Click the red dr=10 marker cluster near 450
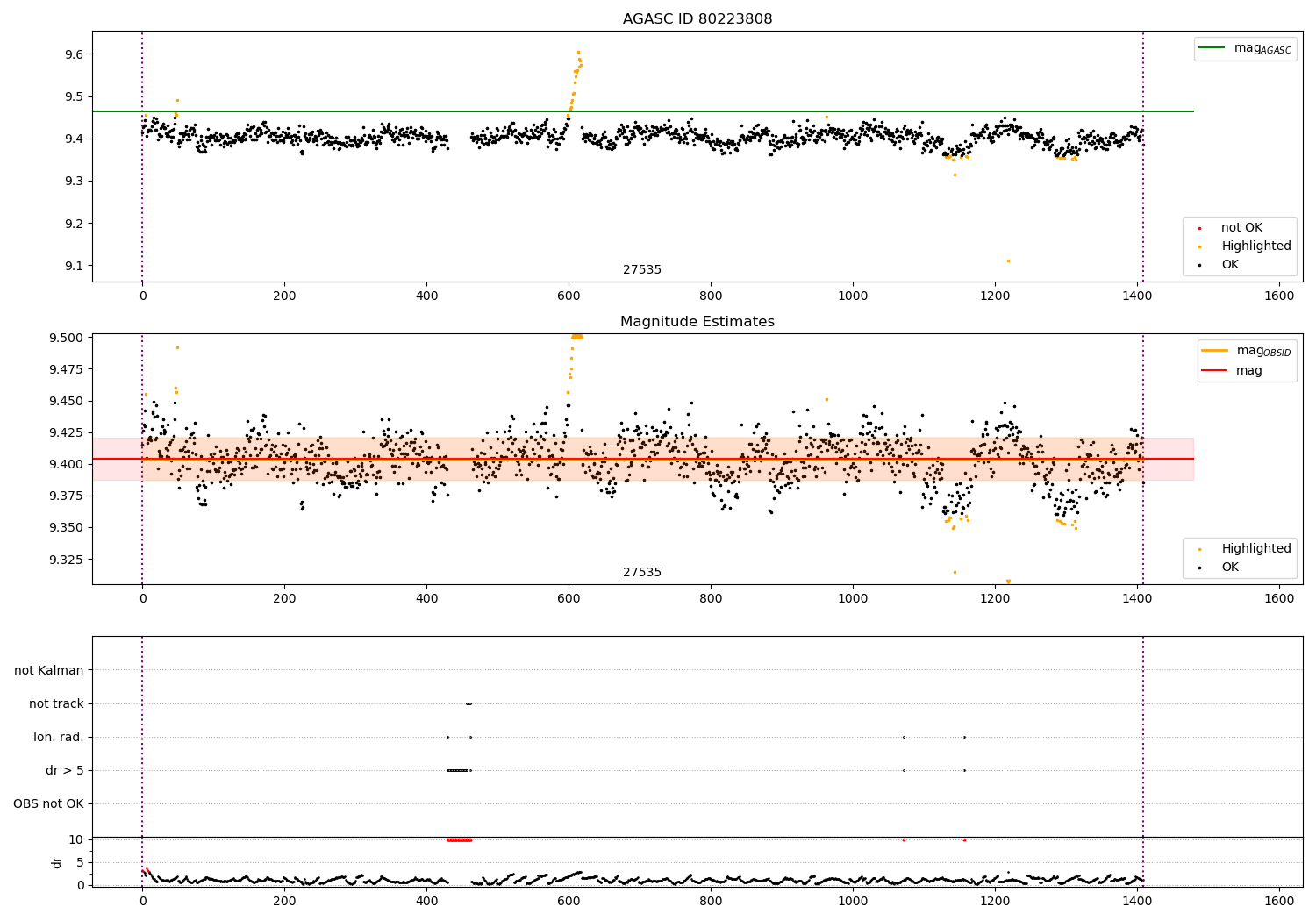The image size is (1316, 921). [x=459, y=839]
